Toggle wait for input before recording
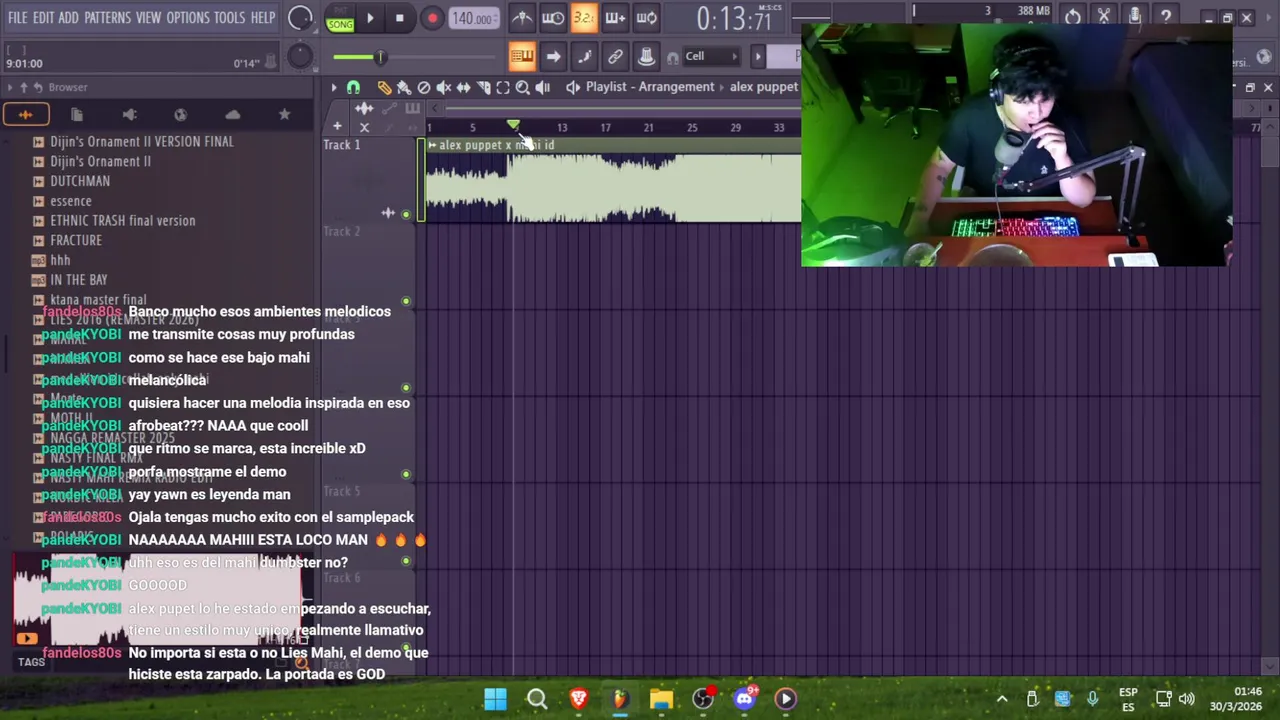 pyautogui.click(x=553, y=17)
